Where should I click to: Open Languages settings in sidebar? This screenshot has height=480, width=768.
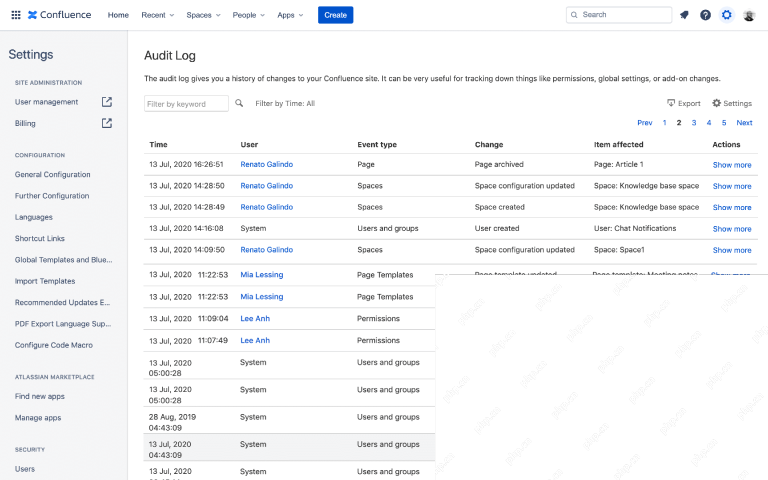[33, 217]
